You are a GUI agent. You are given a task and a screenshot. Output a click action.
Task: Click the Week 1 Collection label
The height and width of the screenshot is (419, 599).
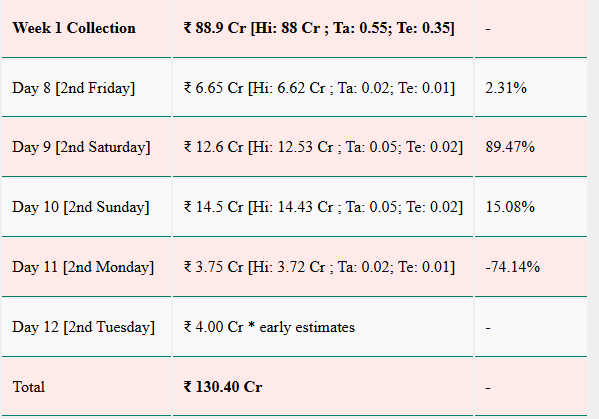pos(74,28)
